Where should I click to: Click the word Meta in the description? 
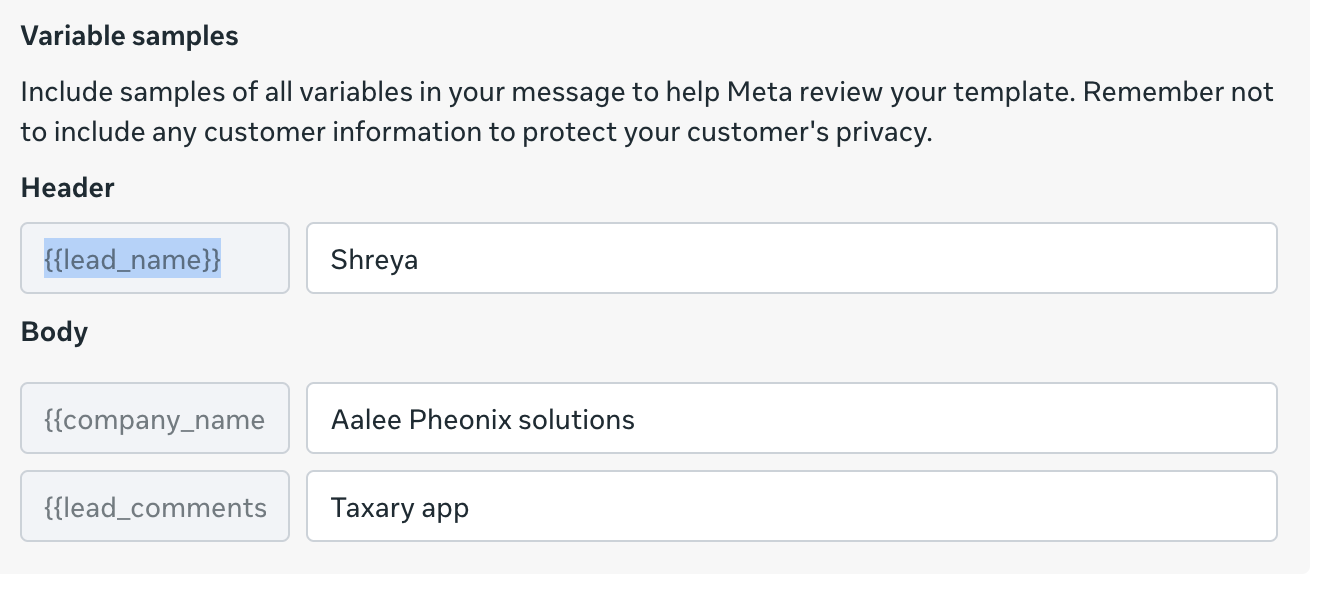(760, 92)
